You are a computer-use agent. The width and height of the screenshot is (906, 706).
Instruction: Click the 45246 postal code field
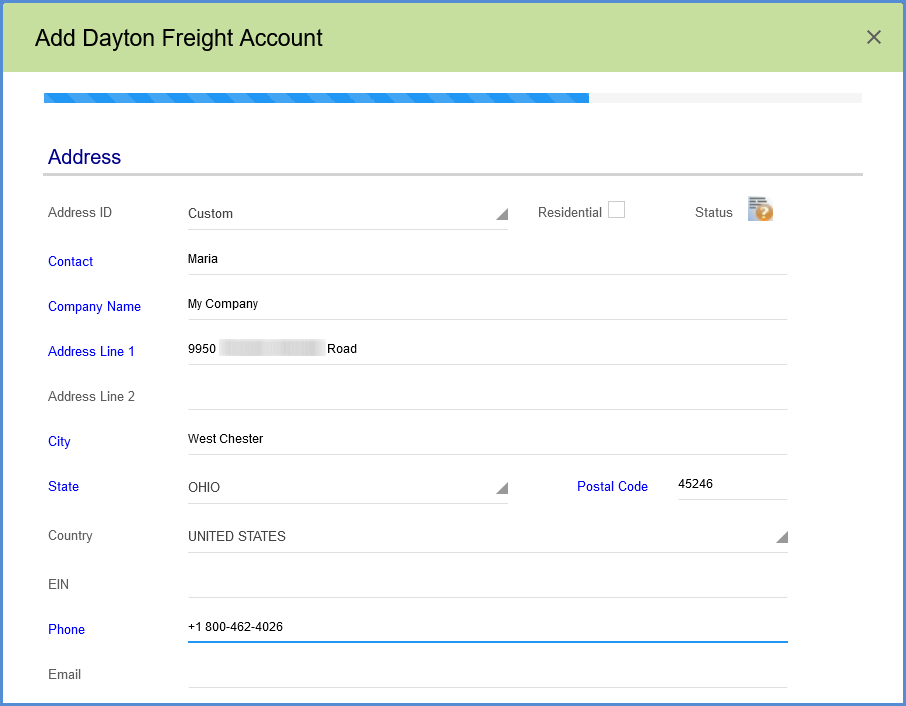732,483
